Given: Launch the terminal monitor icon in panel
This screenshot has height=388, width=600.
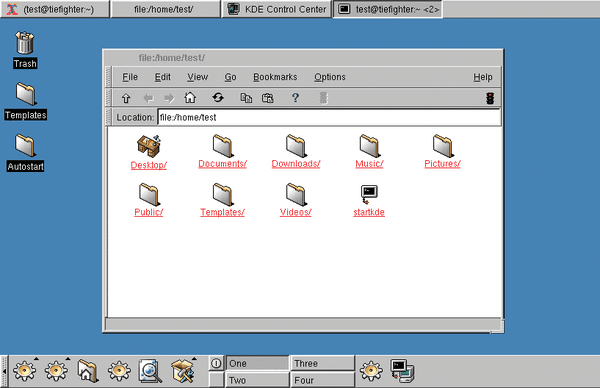Looking at the screenshot, I should click(x=403, y=371).
